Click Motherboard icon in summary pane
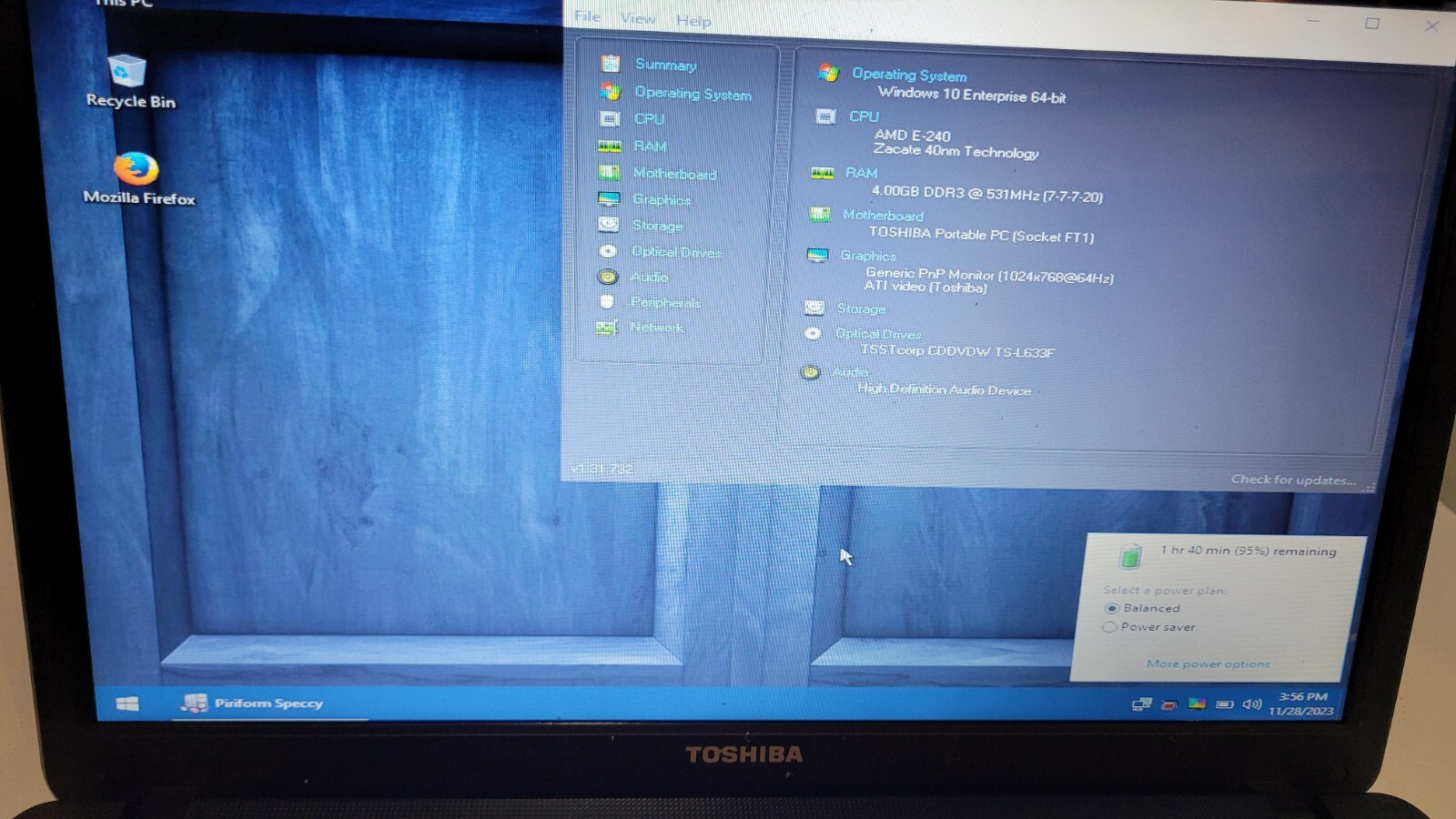Screen dimensions: 1456x819 point(820,214)
